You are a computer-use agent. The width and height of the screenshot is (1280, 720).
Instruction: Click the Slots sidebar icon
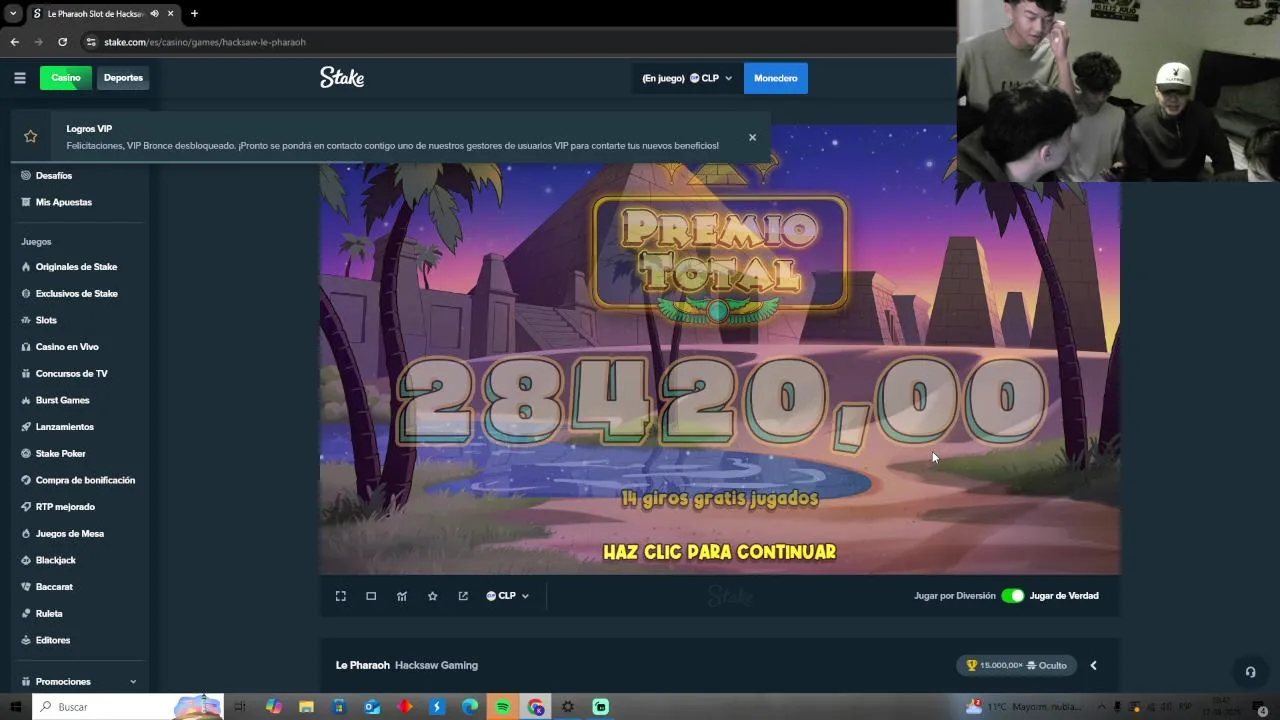pos(26,320)
